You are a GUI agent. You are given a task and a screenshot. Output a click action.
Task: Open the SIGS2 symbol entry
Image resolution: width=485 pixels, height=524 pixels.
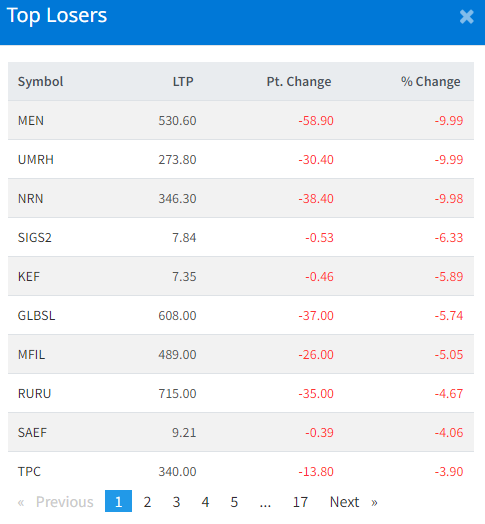coord(35,238)
